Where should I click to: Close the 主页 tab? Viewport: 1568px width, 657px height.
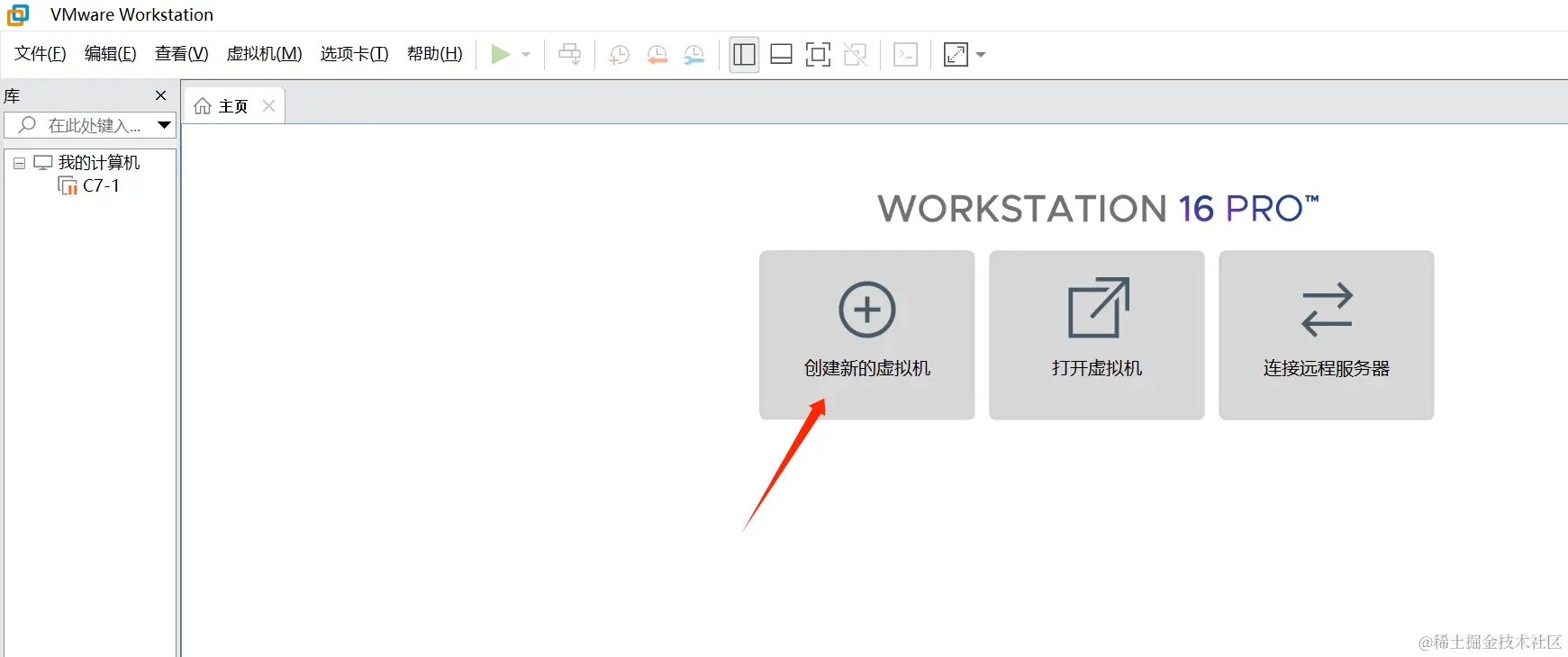[x=268, y=106]
